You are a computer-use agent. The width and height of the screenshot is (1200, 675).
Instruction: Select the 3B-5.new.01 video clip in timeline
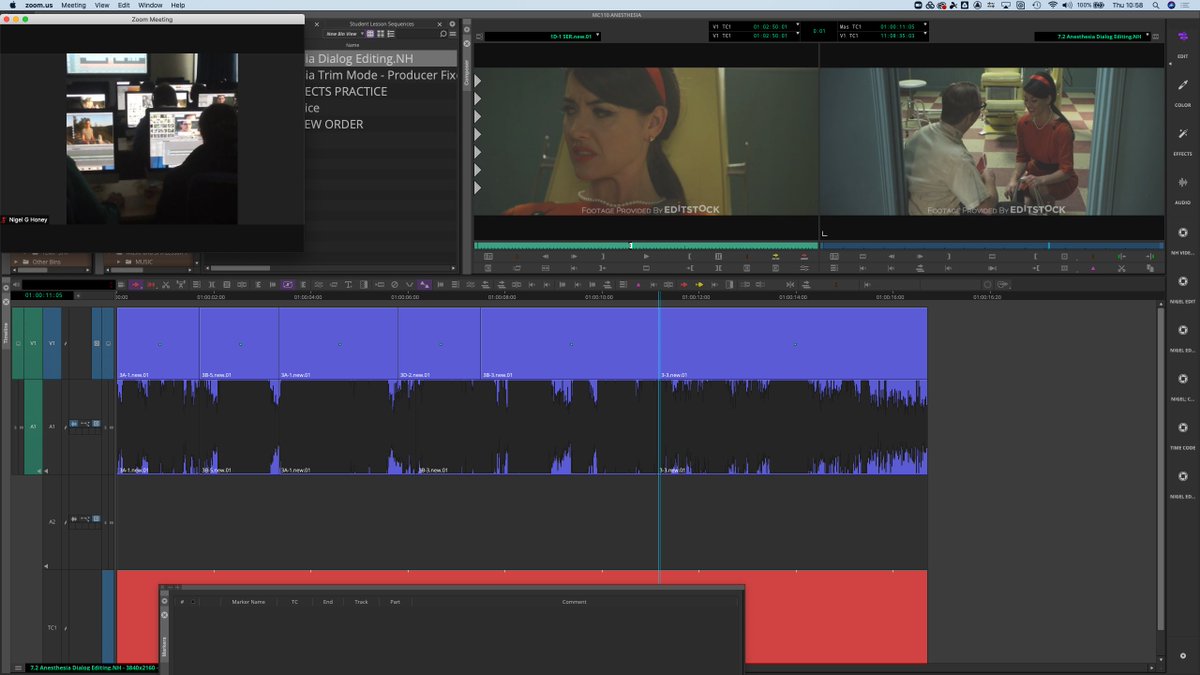tap(239, 343)
